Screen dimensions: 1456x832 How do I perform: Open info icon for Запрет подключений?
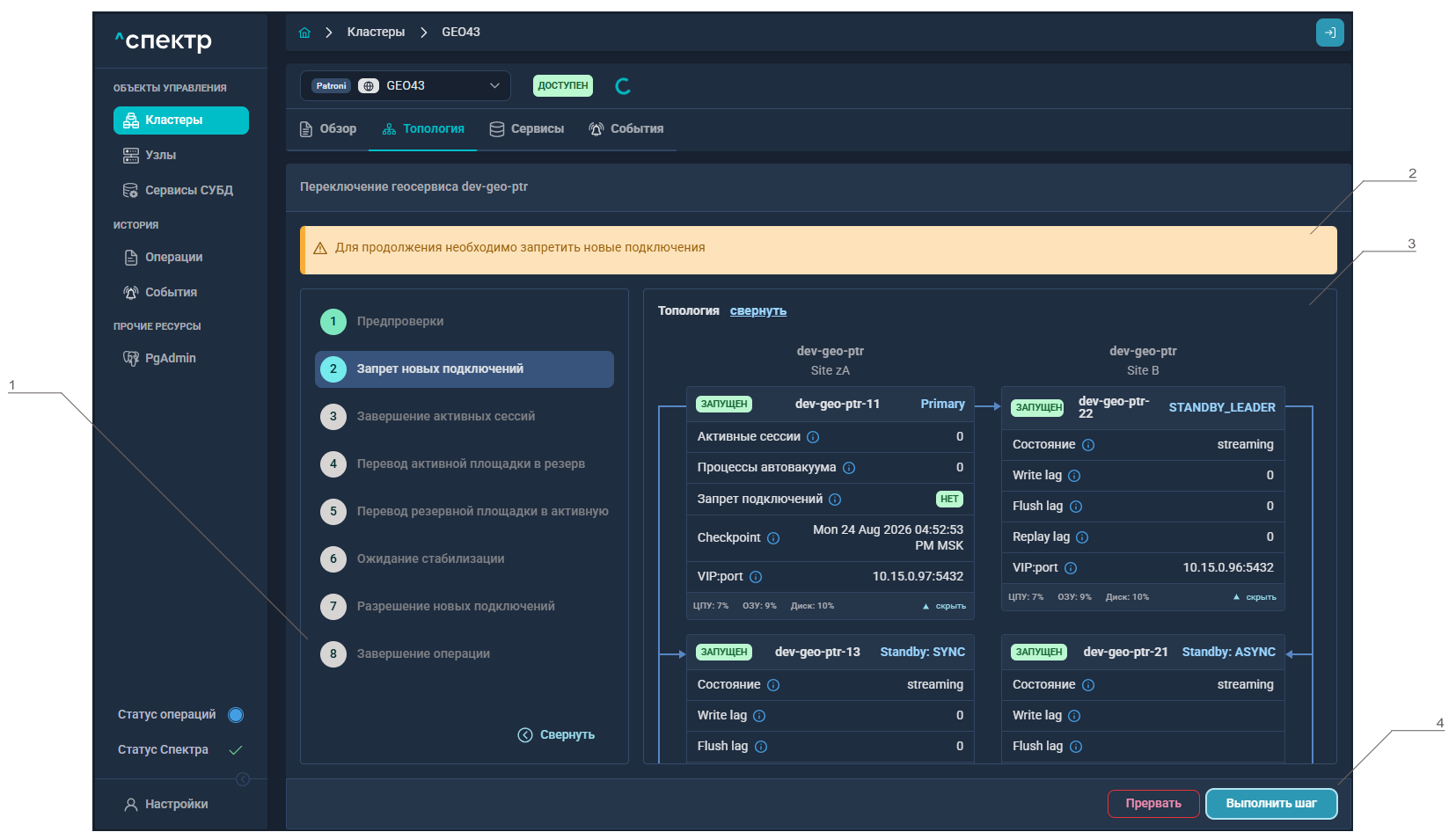[x=835, y=500]
